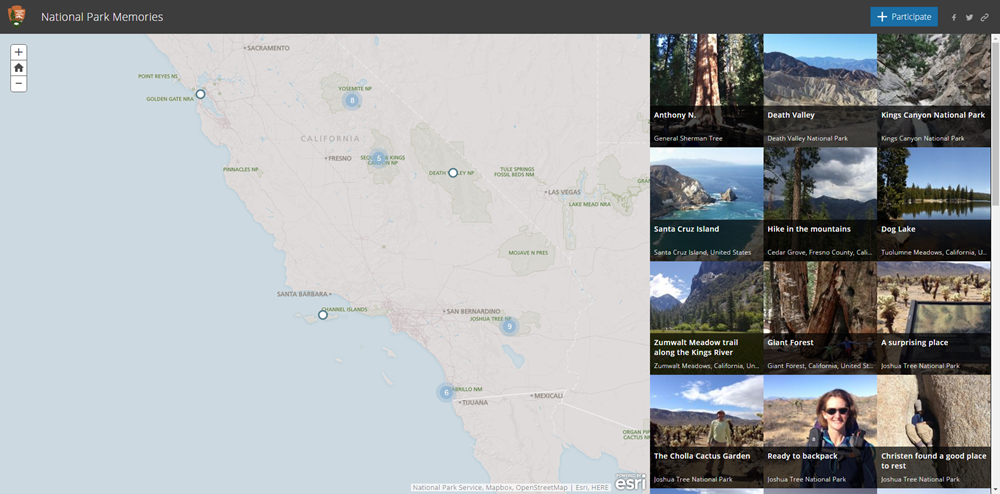Share on Facebook icon
Image resolution: width=1000 pixels, height=494 pixels.
[954, 17]
